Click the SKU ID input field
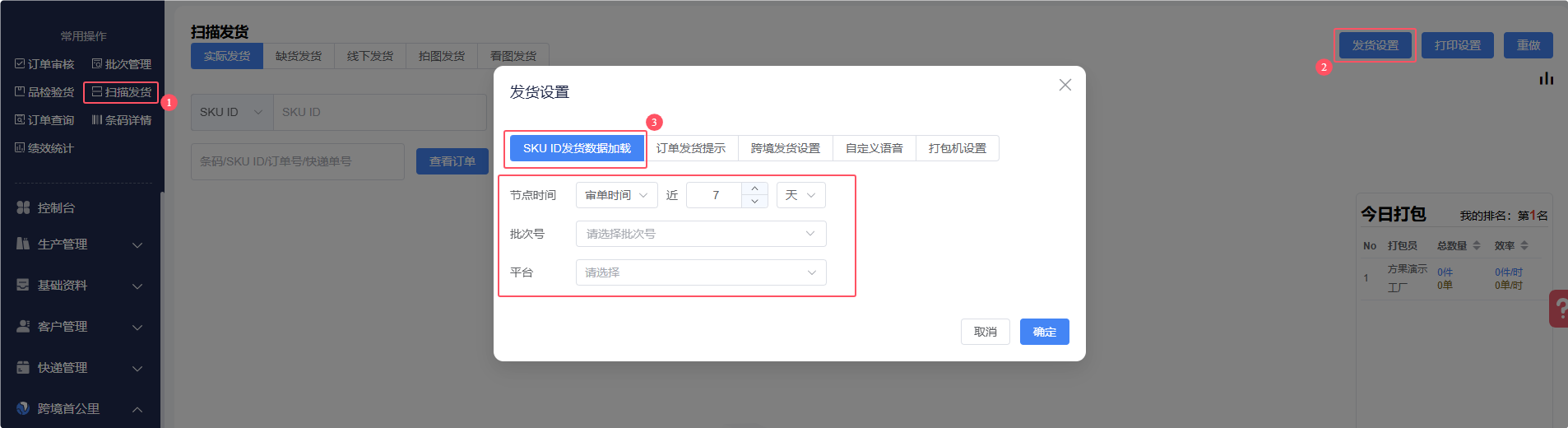The width and height of the screenshot is (1568, 428). (x=379, y=112)
